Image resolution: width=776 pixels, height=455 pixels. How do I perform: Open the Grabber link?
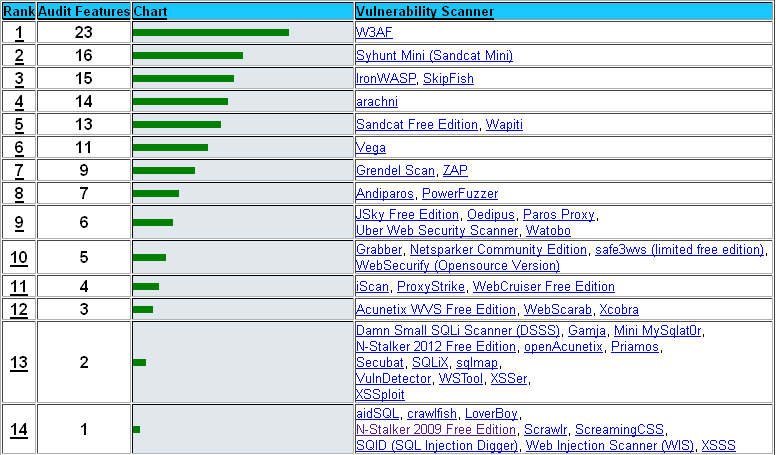(x=379, y=250)
